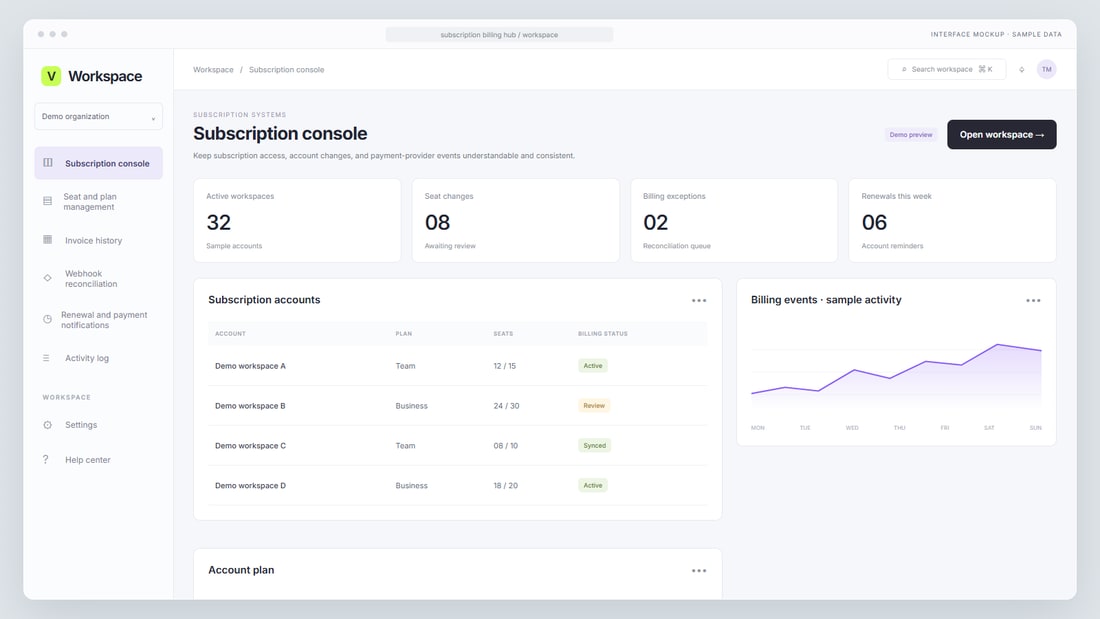Image resolution: width=1100 pixels, height=619 pixels.
Task: Click the Synced status badge
Action: click(x=594, y=446)
